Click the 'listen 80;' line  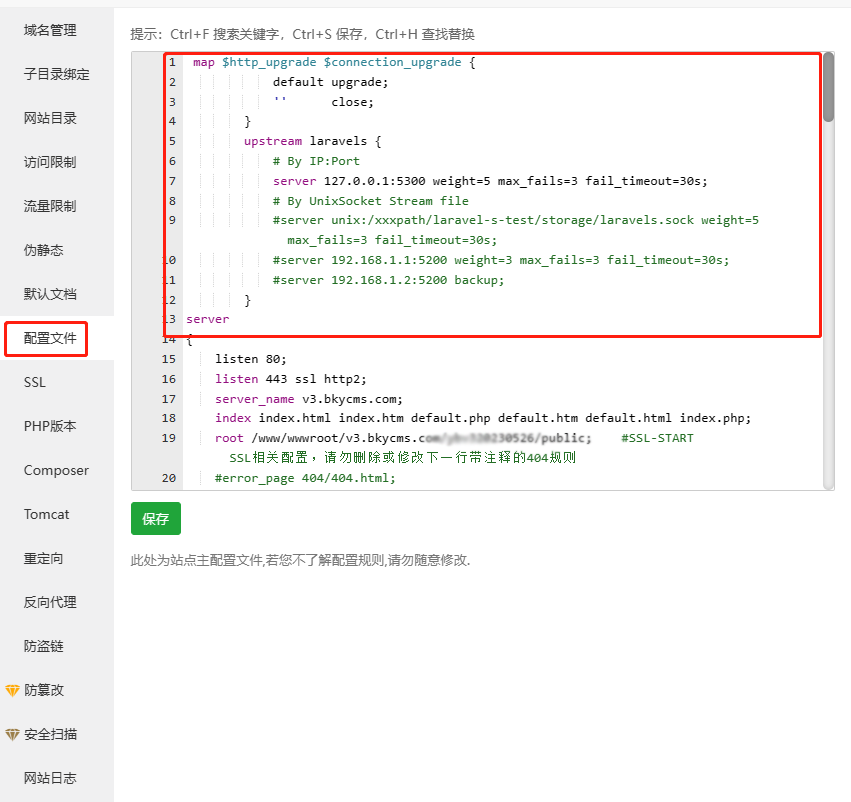tap(250, 359)
